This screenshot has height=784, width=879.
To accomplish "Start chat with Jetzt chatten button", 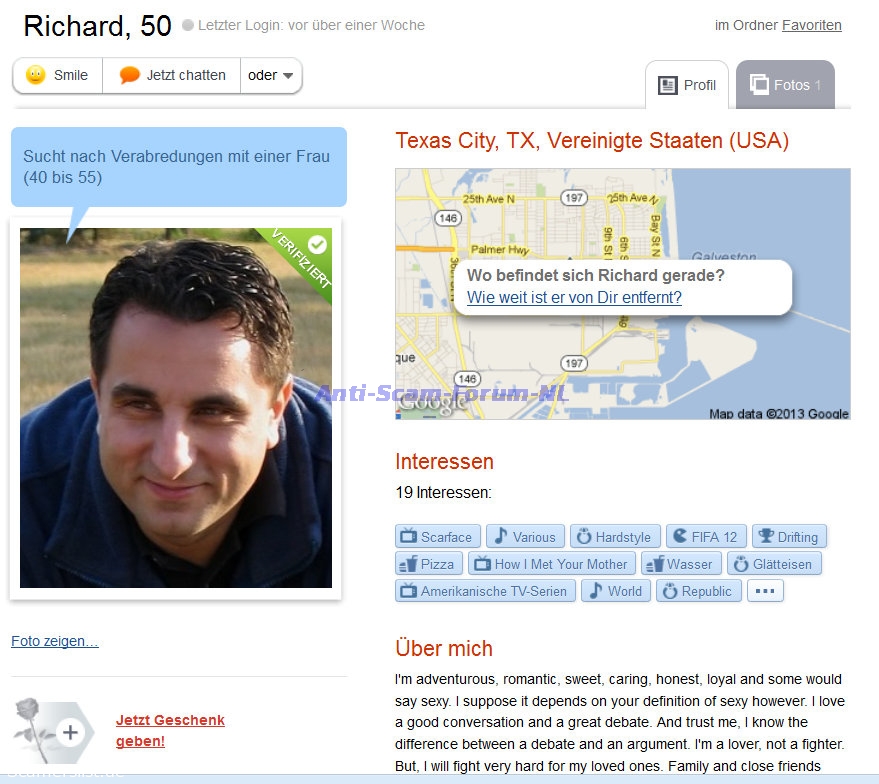I will coord(172,75).
